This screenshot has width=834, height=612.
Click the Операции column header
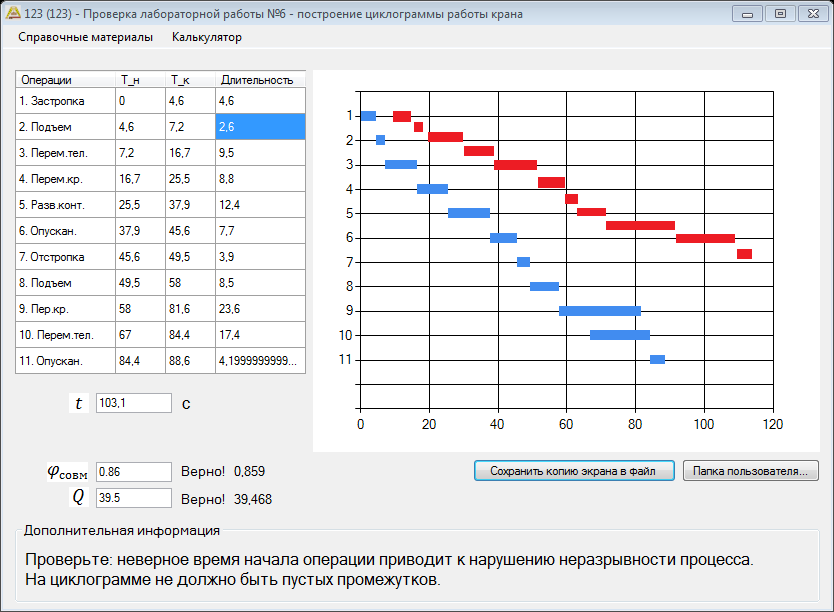(x=65, y=80)
